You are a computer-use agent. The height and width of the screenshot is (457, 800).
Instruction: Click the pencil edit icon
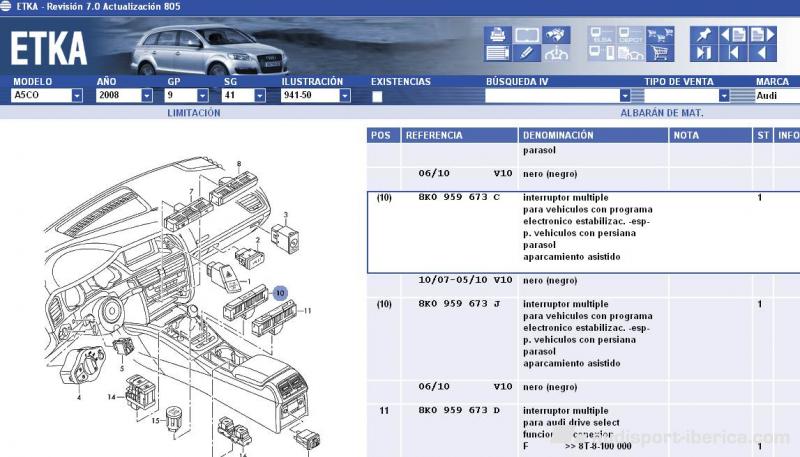tap(527, 53)
